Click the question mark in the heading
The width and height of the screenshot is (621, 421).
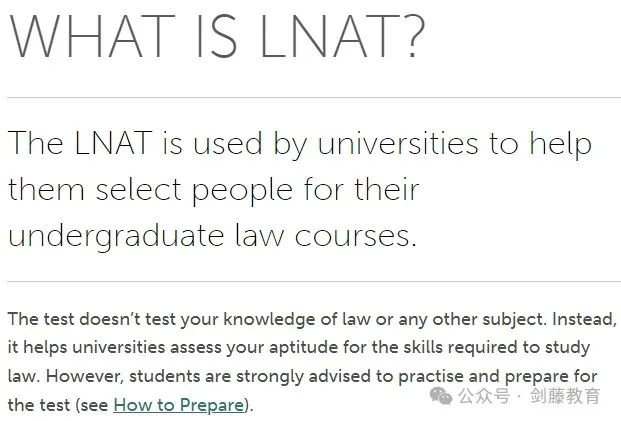point(413,36)
